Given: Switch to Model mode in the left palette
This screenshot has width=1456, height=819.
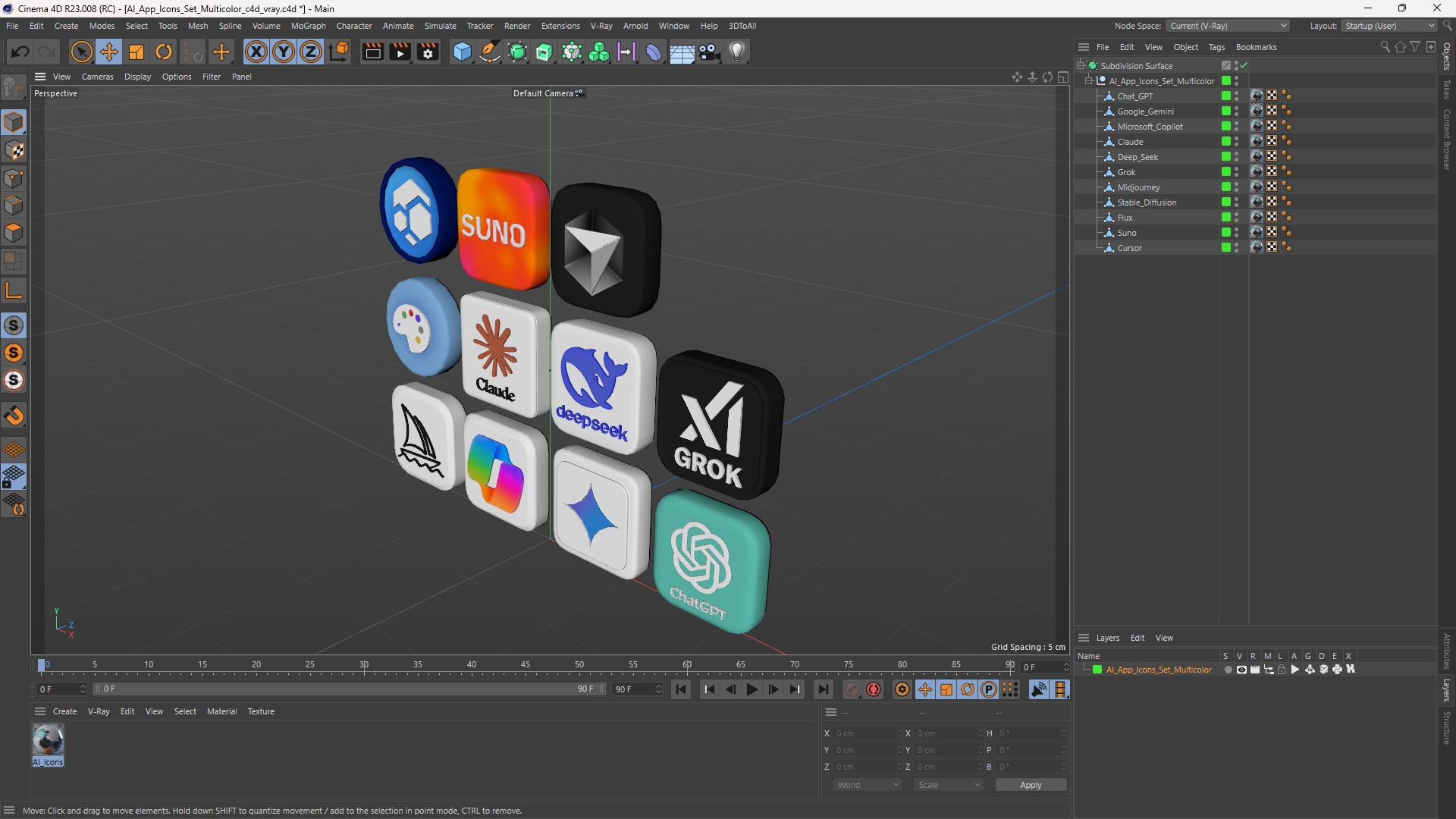Looking at the screenshot, I should tap(14, 122).
